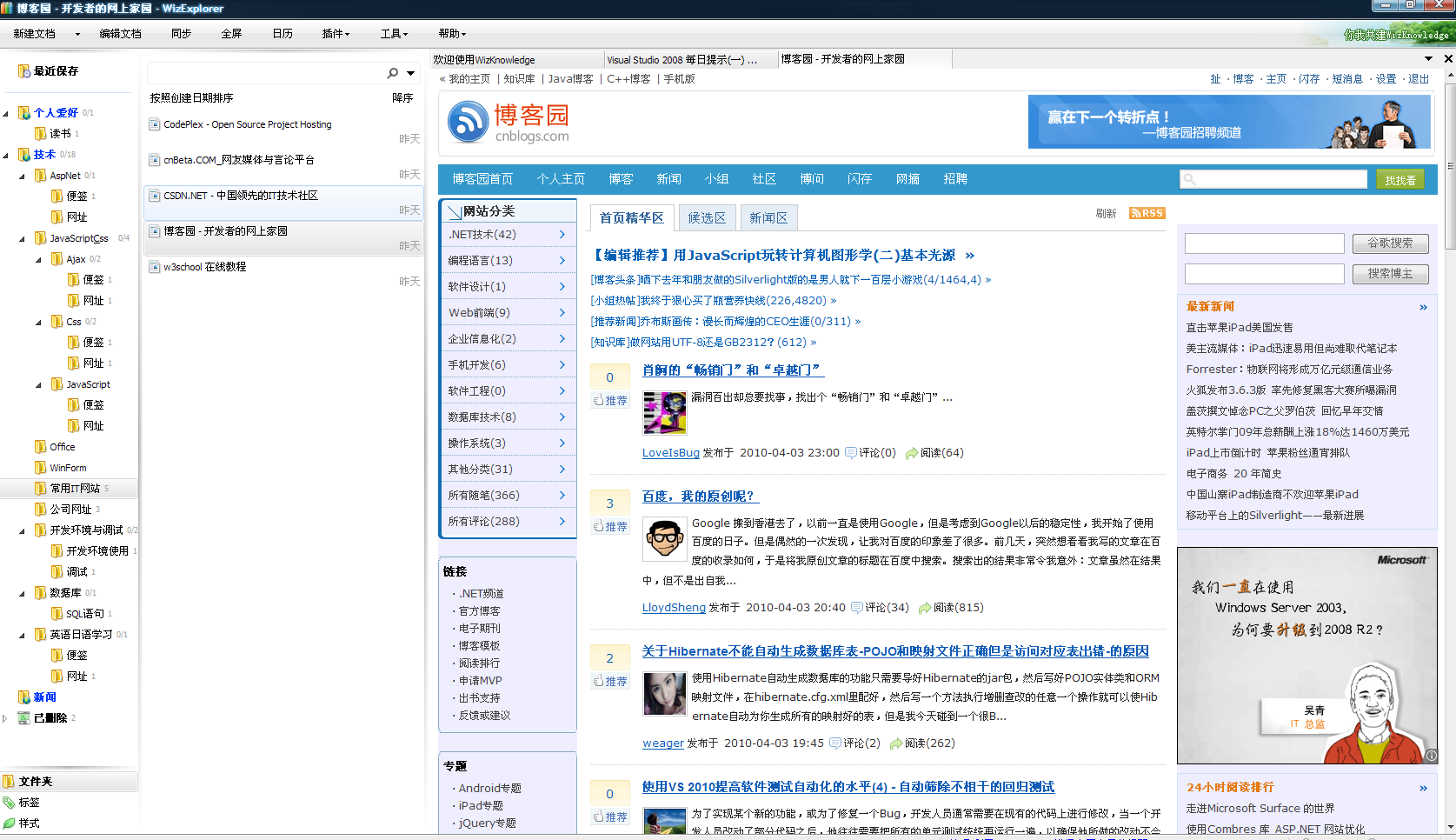Screen dimensions: 1456x840
Task: Click the cnblogs logo icon
Action: [x=469, y=122]
